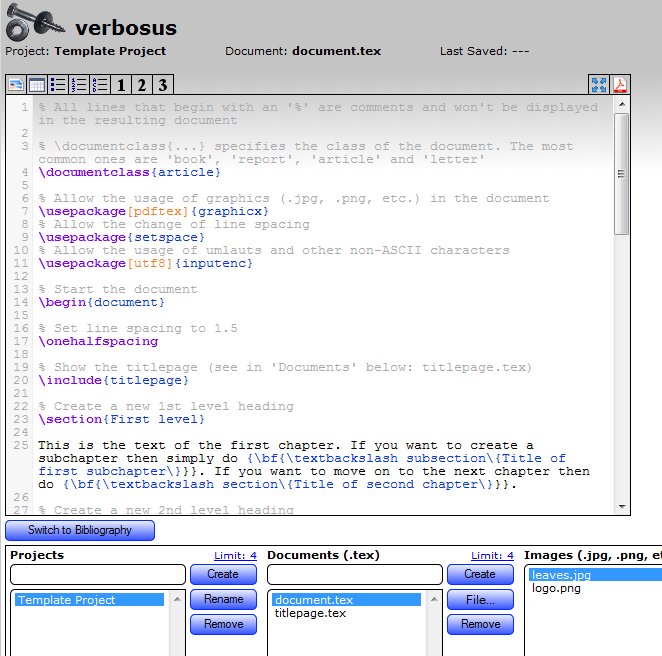Select titlepage.tex in Documents list
The width and height of the screenshot is (662, 656).
tap(310, 613)
